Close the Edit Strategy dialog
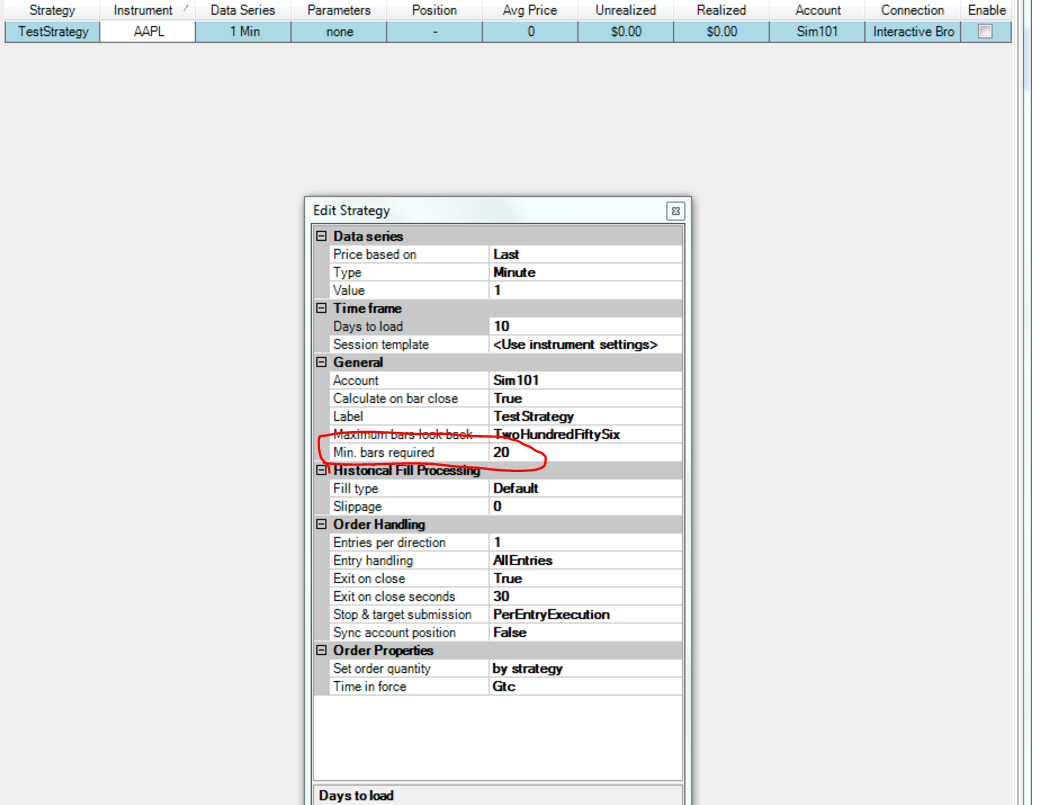This screenshot has width=1038, height=805. tap(675, 211)
